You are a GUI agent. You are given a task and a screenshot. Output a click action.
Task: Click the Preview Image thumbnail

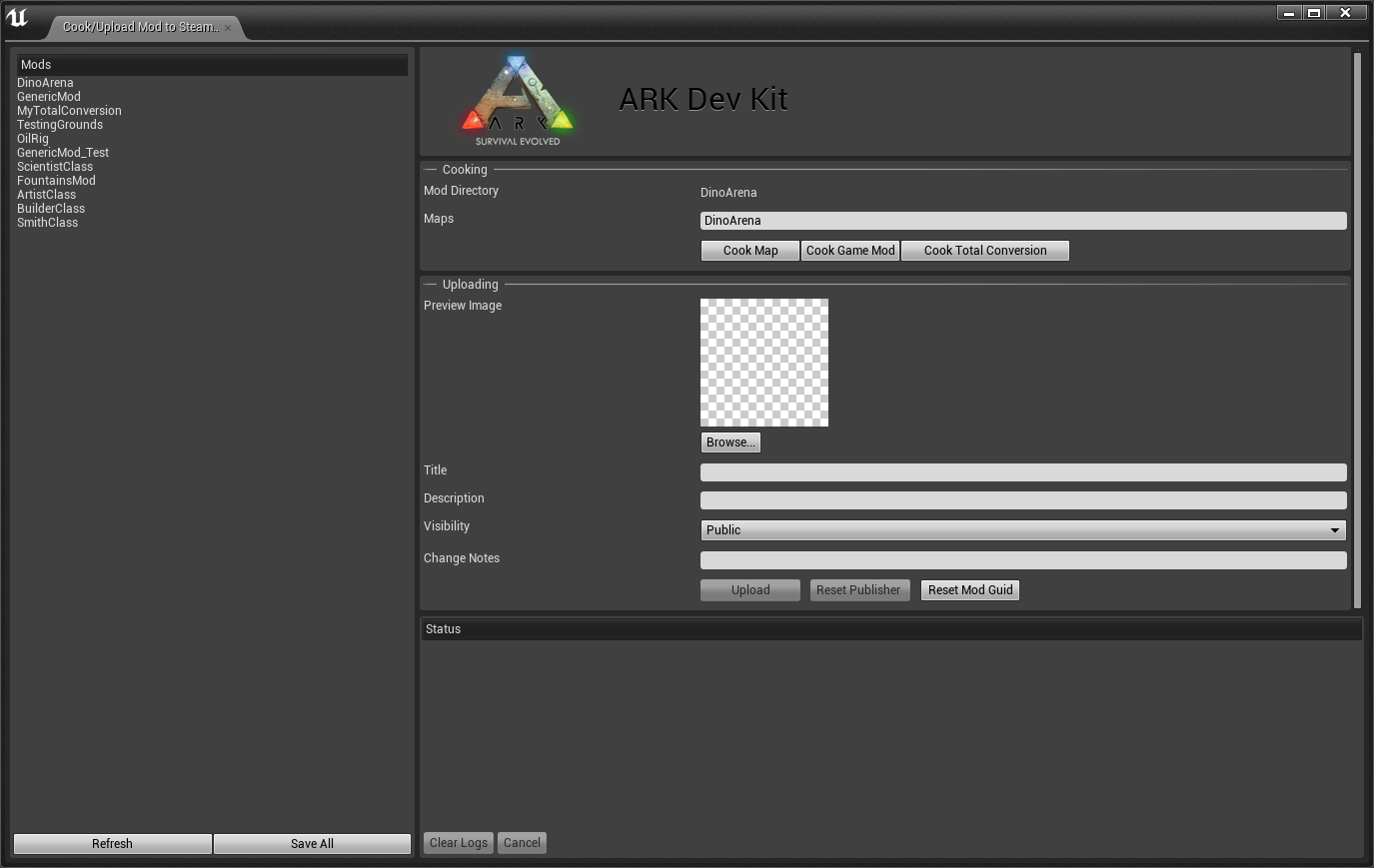tap(764, 363)
